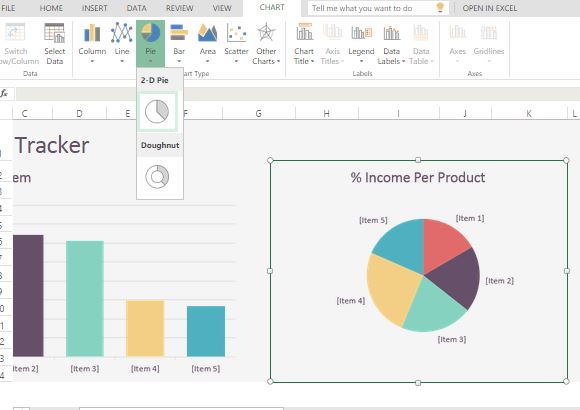Choose the Line chart type icon
This screenshot has height=410, width=580.
click(x=122, y=33)
